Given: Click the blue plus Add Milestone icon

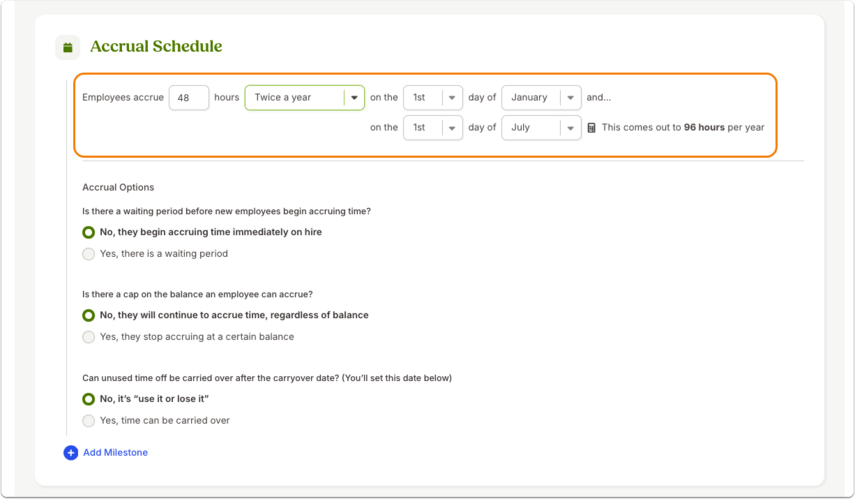Looking at the screenshot, I should pyautogui.click(x=71, y=453).
